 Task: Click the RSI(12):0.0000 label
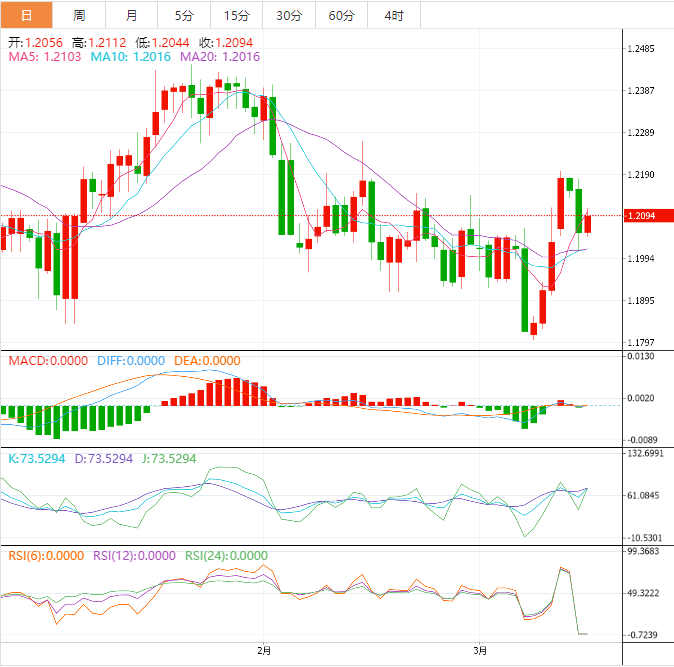(x=134, y=556)
